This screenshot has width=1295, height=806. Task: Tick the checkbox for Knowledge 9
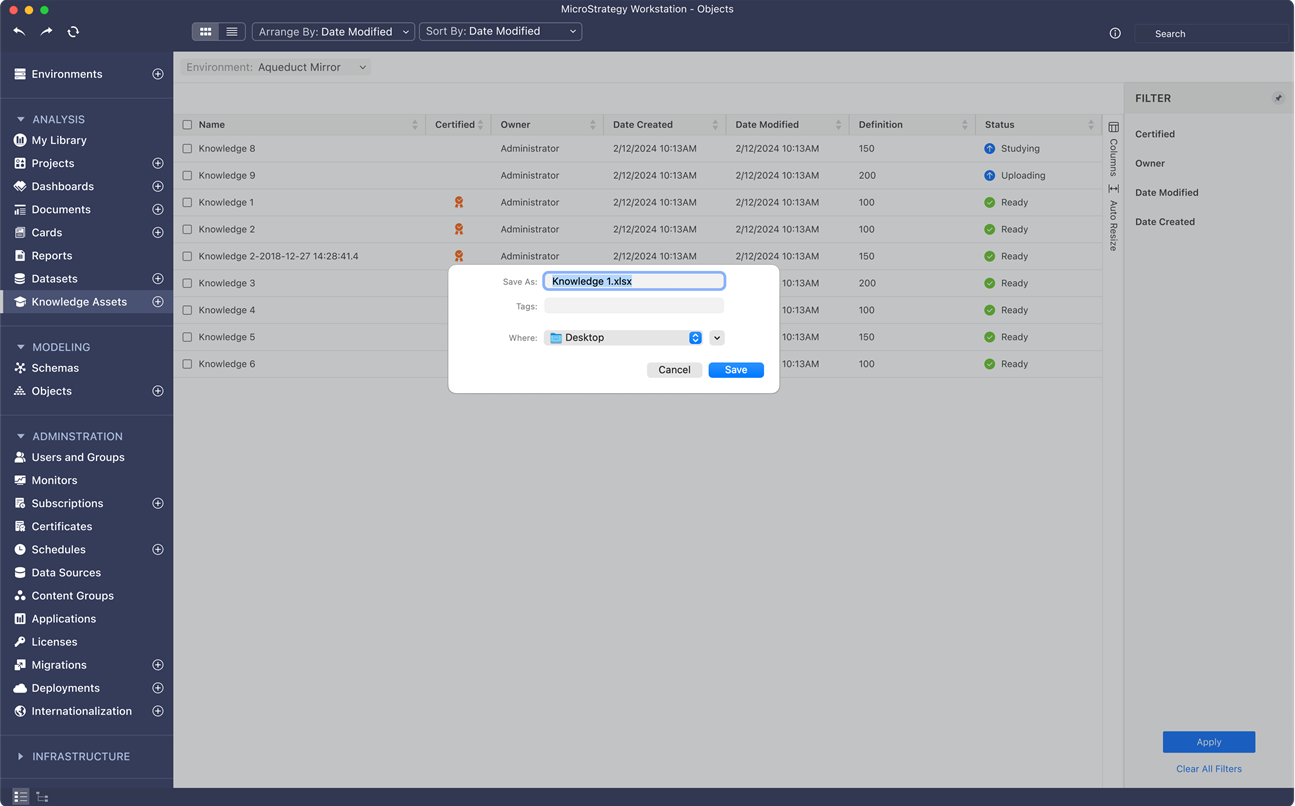click(x=187, y=176)
